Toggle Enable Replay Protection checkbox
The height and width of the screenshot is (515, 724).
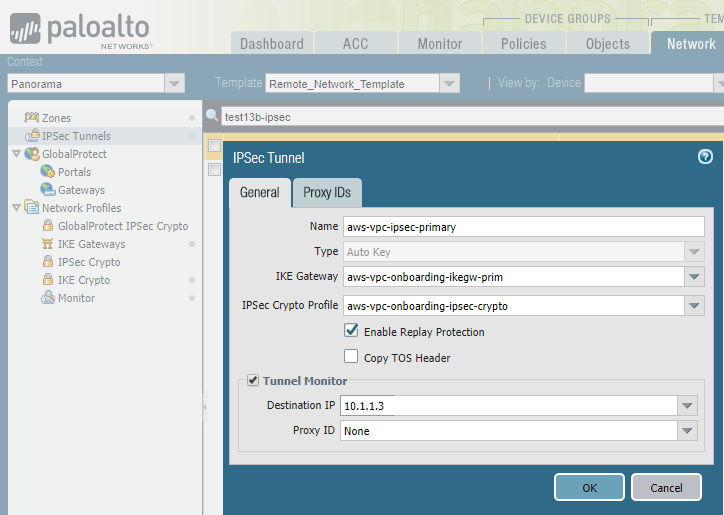pos(351,330)
